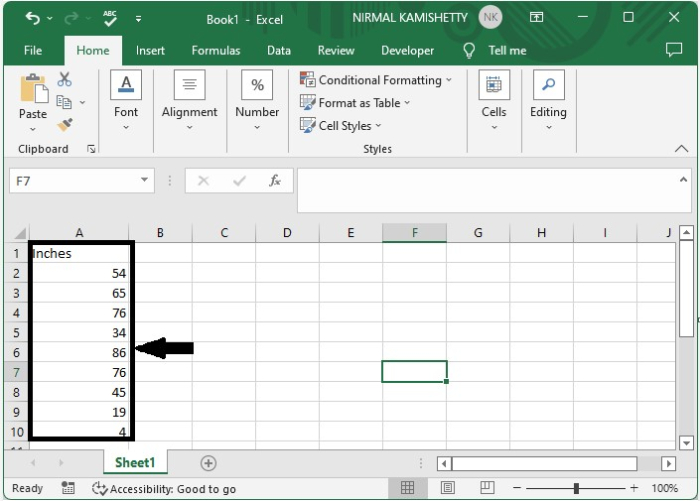This screenshot has width=700, height=501.
Task: Click the cell with value 86
Action: [79, 352]
